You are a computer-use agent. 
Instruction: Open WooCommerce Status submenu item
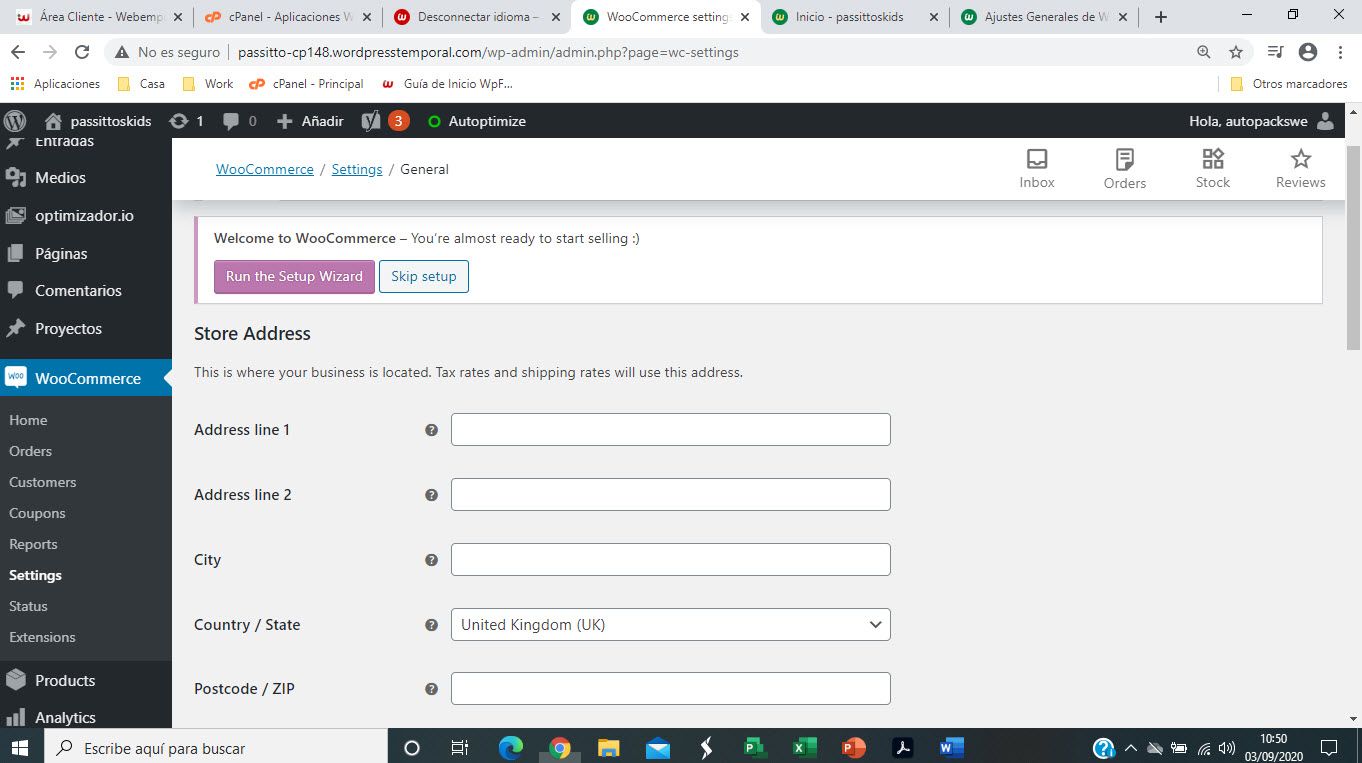[28, 606]
